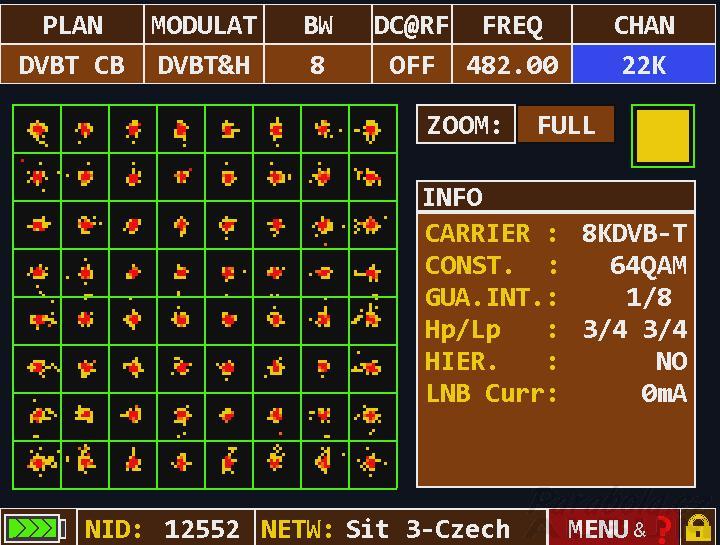The width and height of the screenshot is (720, 545).
Task: Click the yellow zoom quadrant indicator square
Action: click(663, 136)
